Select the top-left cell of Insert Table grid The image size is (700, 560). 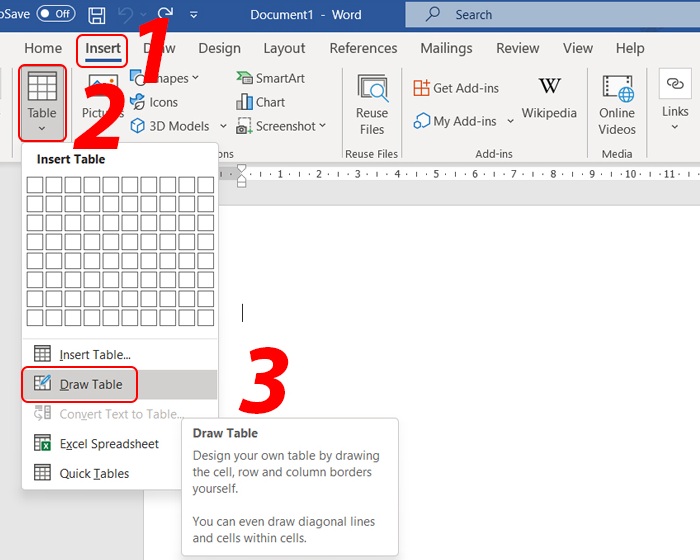[x=35, y=184]
